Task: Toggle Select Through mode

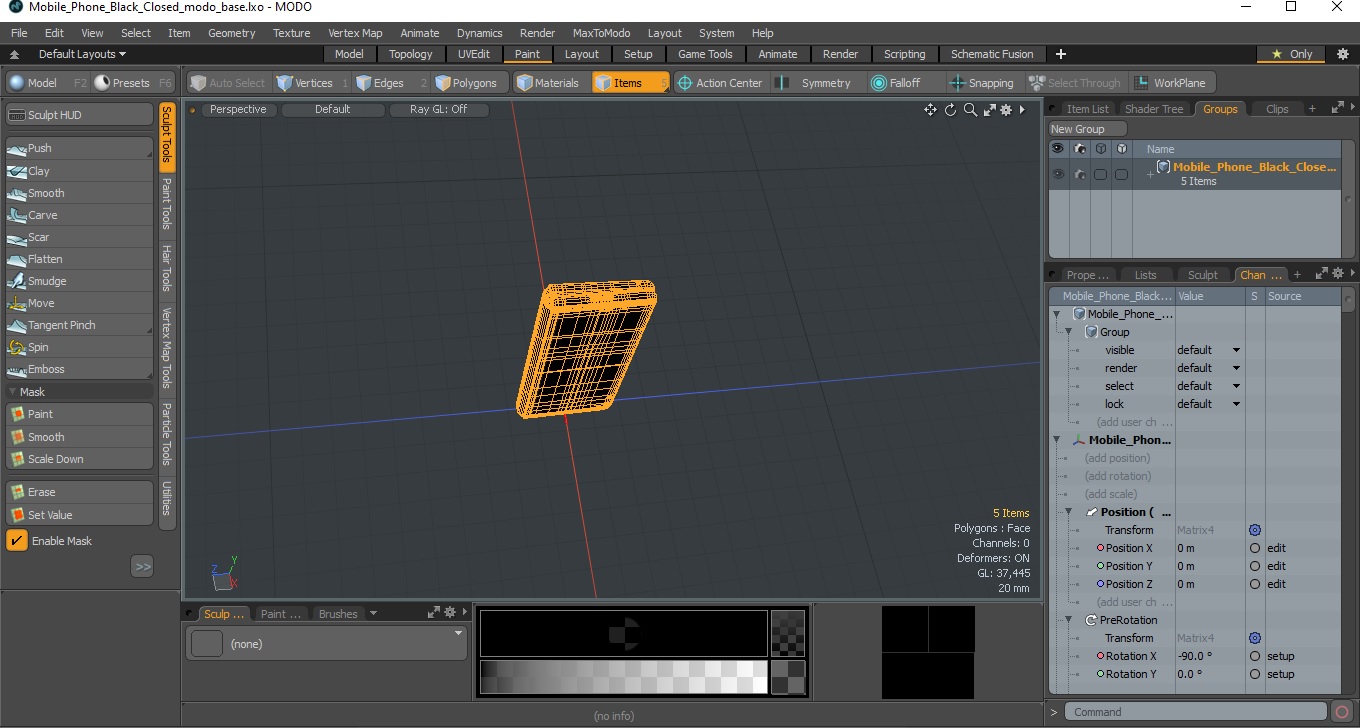Action: coord(1075,83)
